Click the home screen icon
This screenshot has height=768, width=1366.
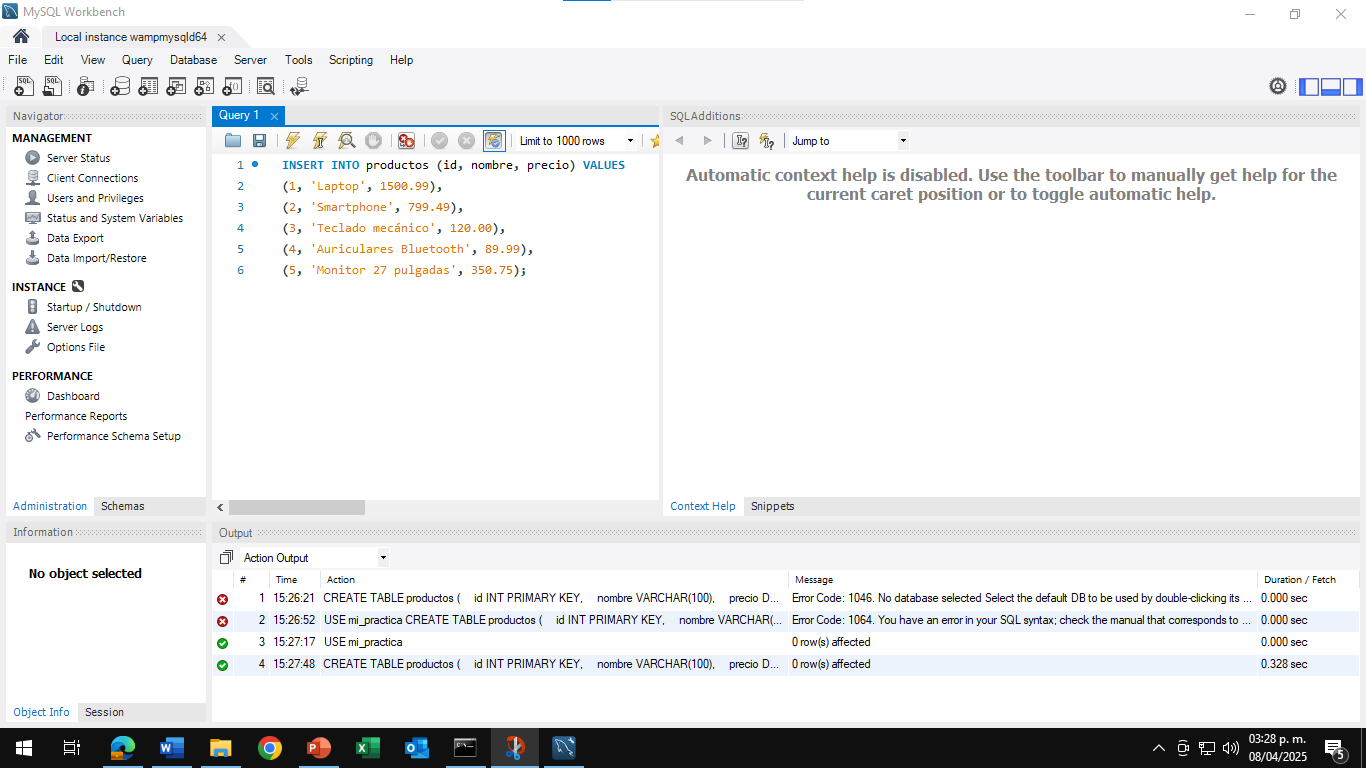[x=21, y=37]
